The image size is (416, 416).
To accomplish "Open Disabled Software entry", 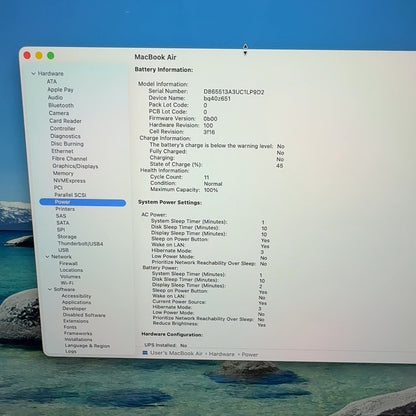I will tap(84, 315).
